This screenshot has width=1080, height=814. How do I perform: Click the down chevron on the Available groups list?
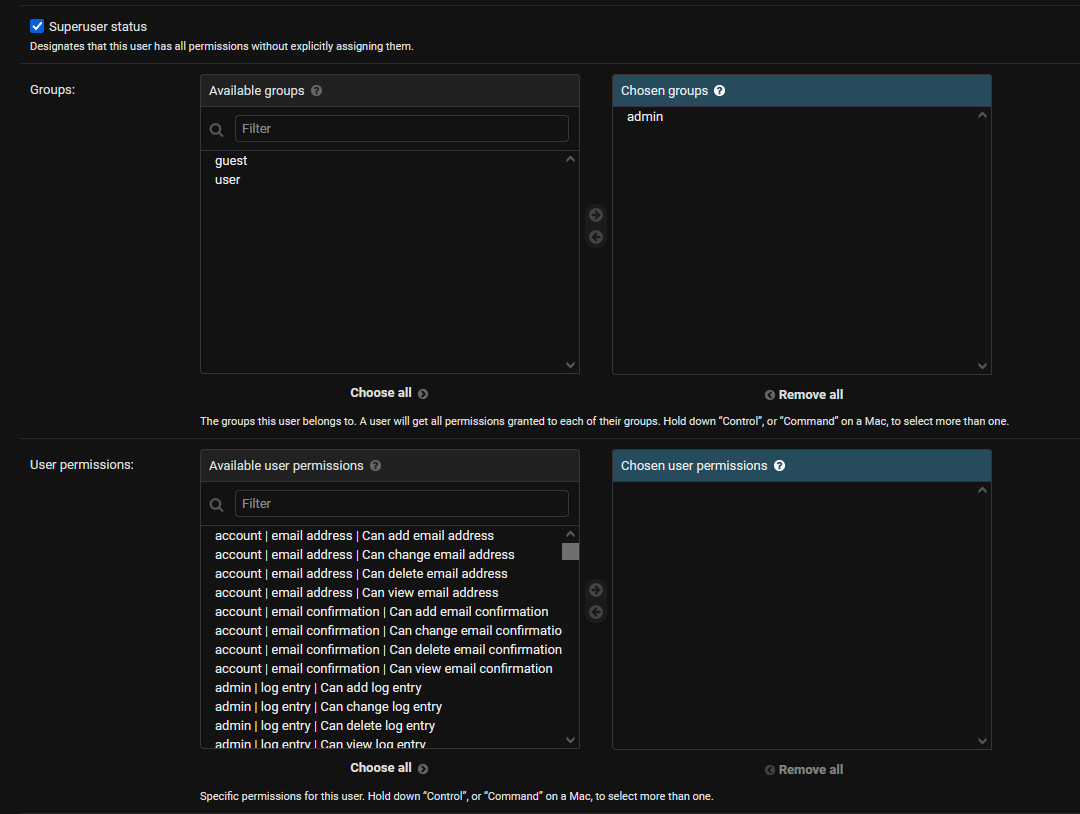coord(570,364)
